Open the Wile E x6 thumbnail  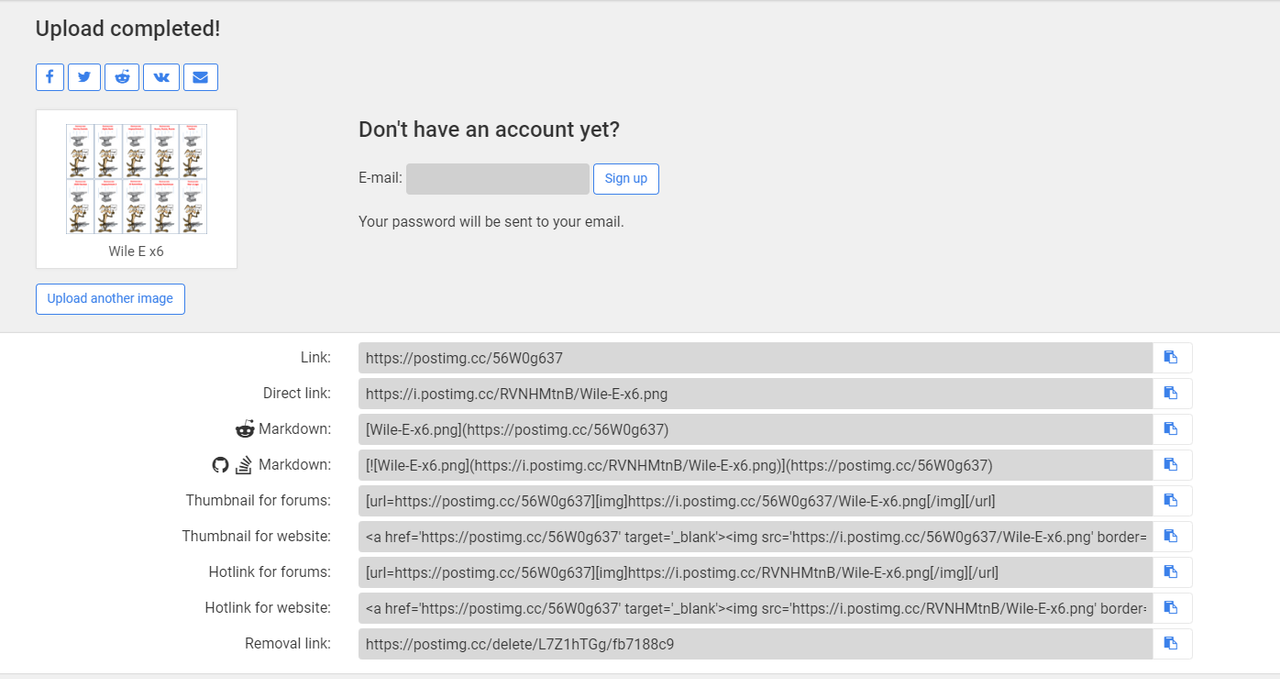[136, 179]
